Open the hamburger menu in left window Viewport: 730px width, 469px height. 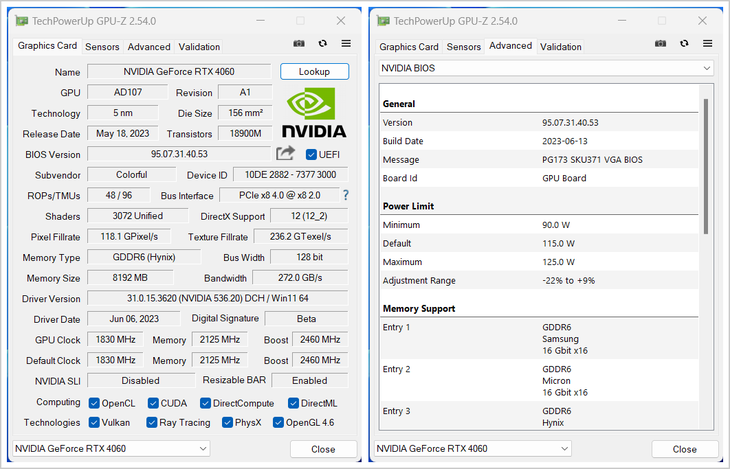click(346, 44)
